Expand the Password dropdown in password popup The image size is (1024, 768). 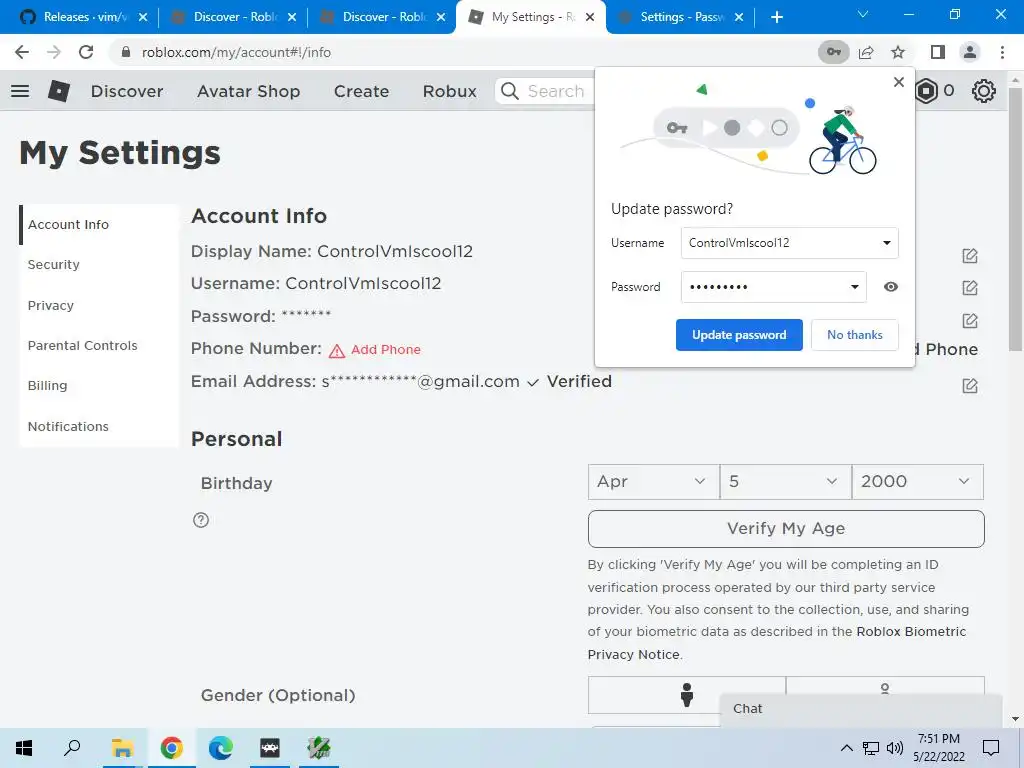(x=855, y=287)
